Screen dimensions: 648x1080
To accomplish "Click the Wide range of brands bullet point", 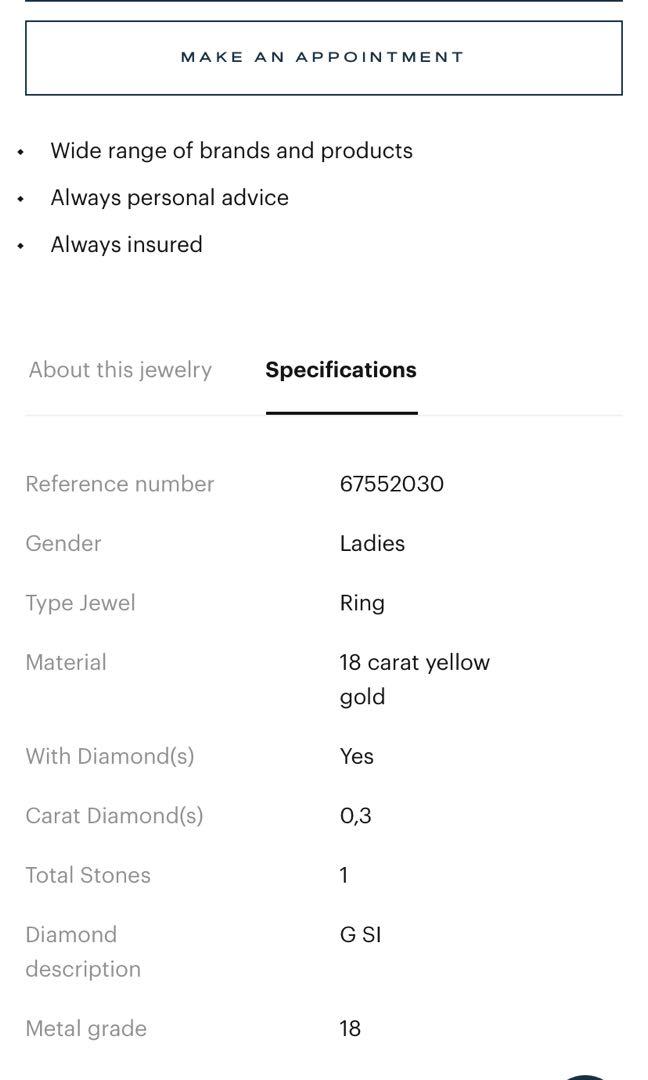I will coord(230,151).
